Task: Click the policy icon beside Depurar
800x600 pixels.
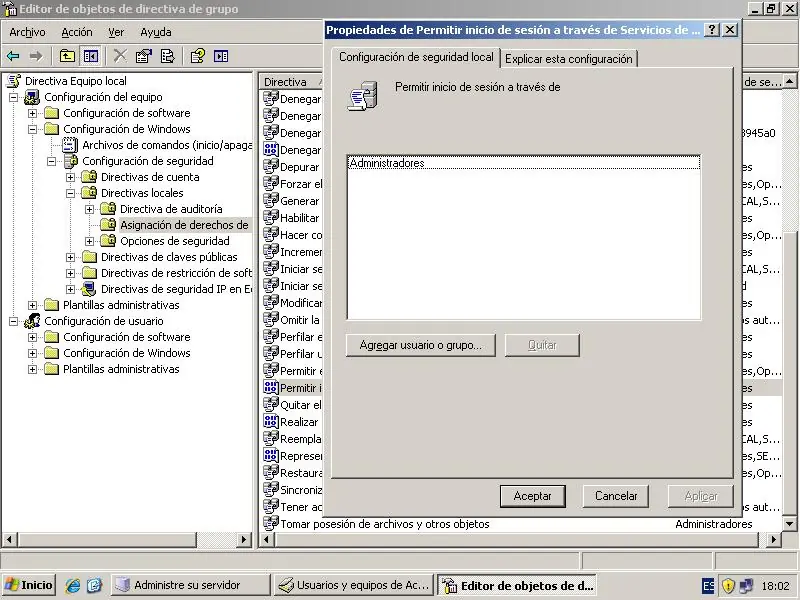Action: 270,167
